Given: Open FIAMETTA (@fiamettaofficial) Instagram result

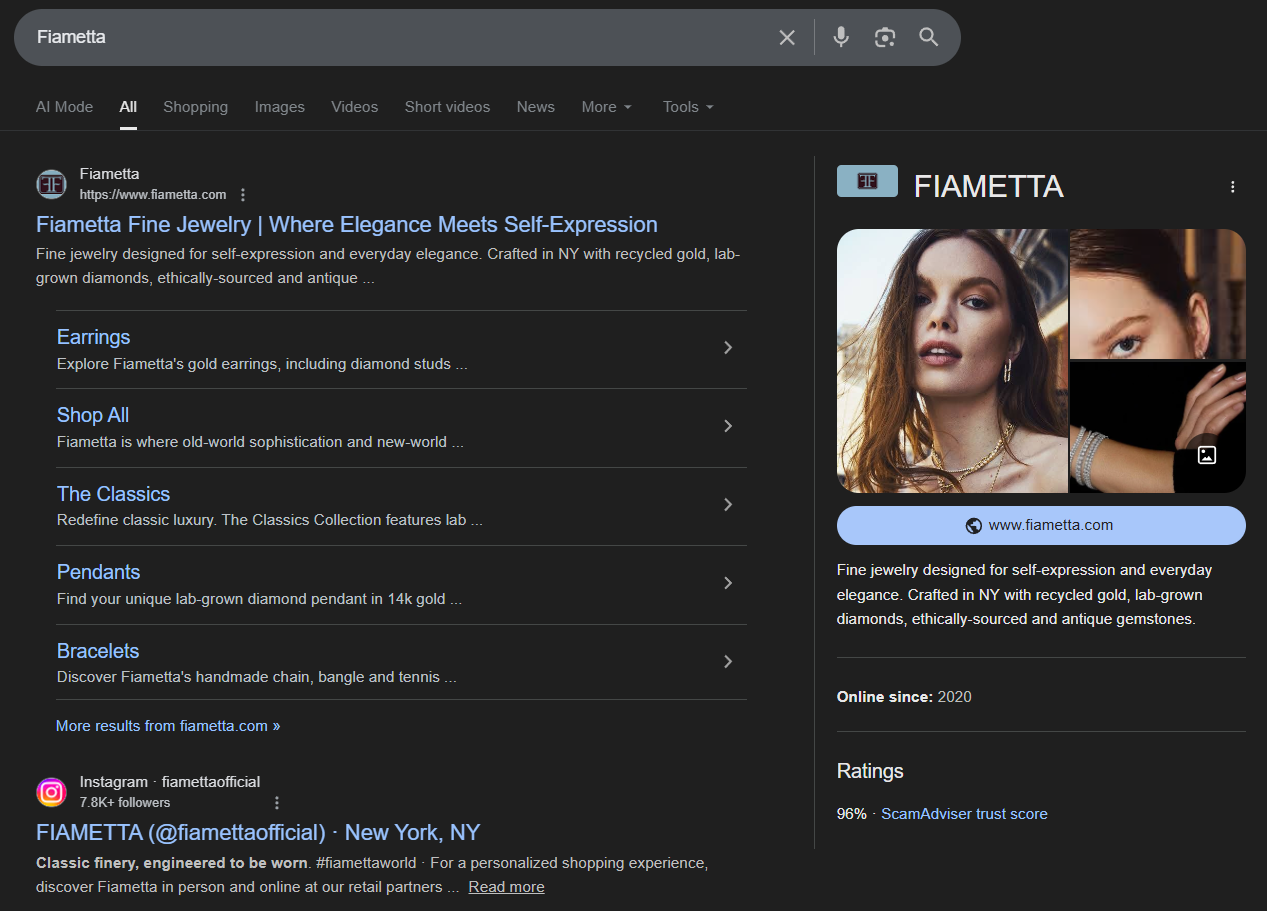Looking at the screenshot, I should pyautogui.click(x=258, y=832).
